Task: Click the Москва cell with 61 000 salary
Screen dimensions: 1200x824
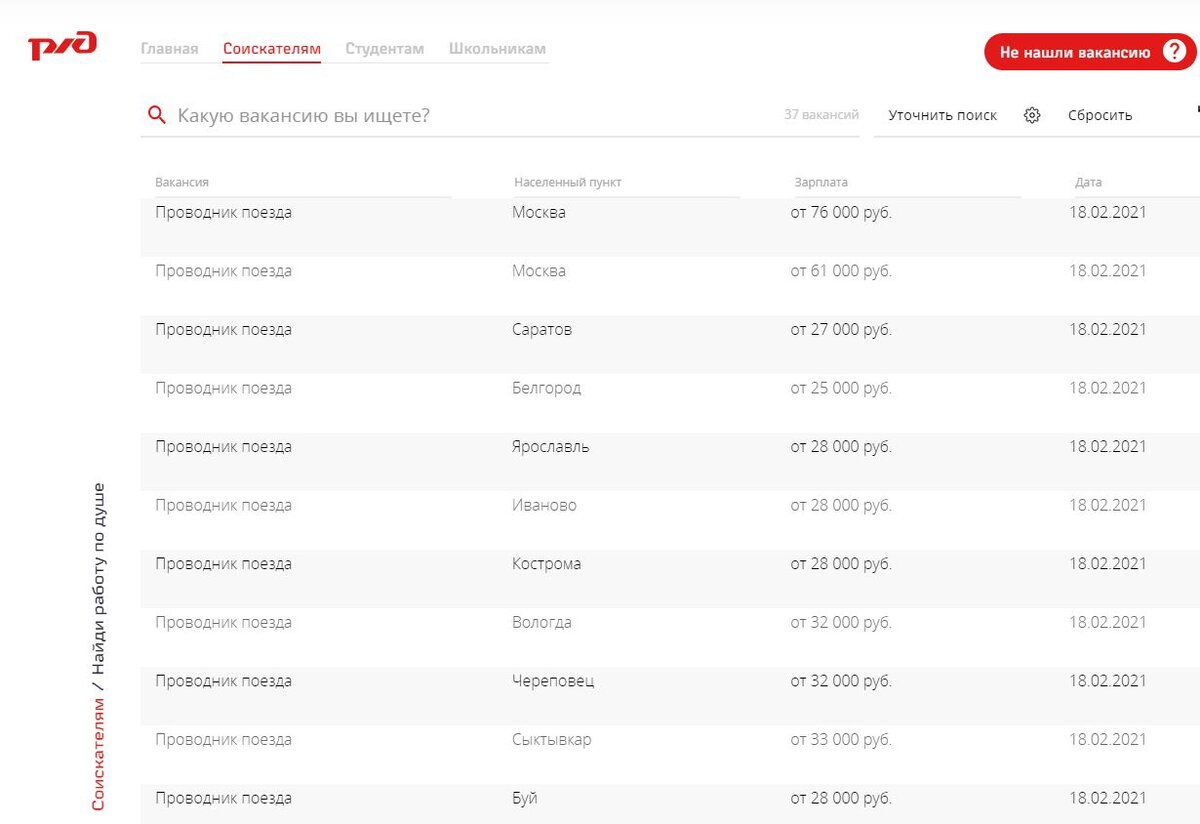Action: coord(539,271)
